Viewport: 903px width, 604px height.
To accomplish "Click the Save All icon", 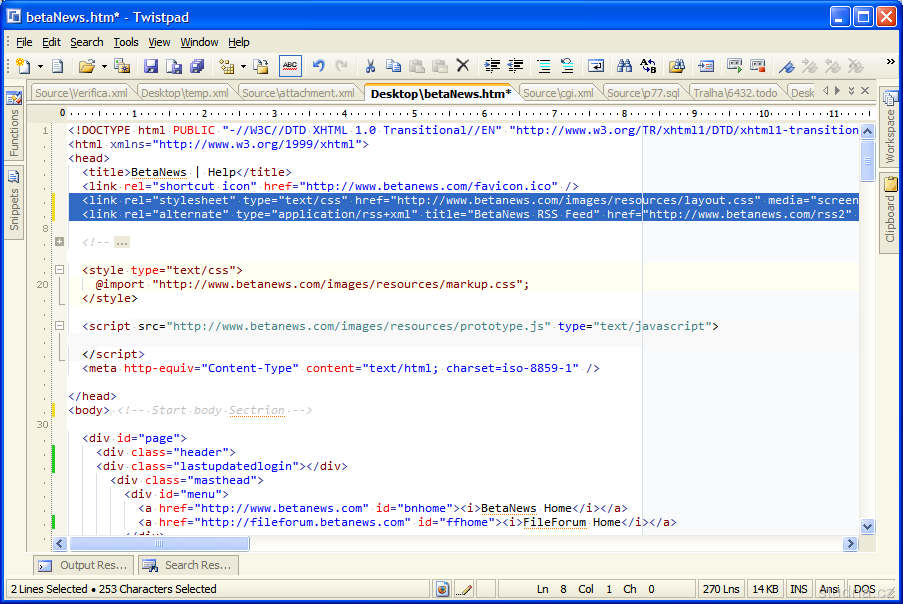I will pos(197,66).
